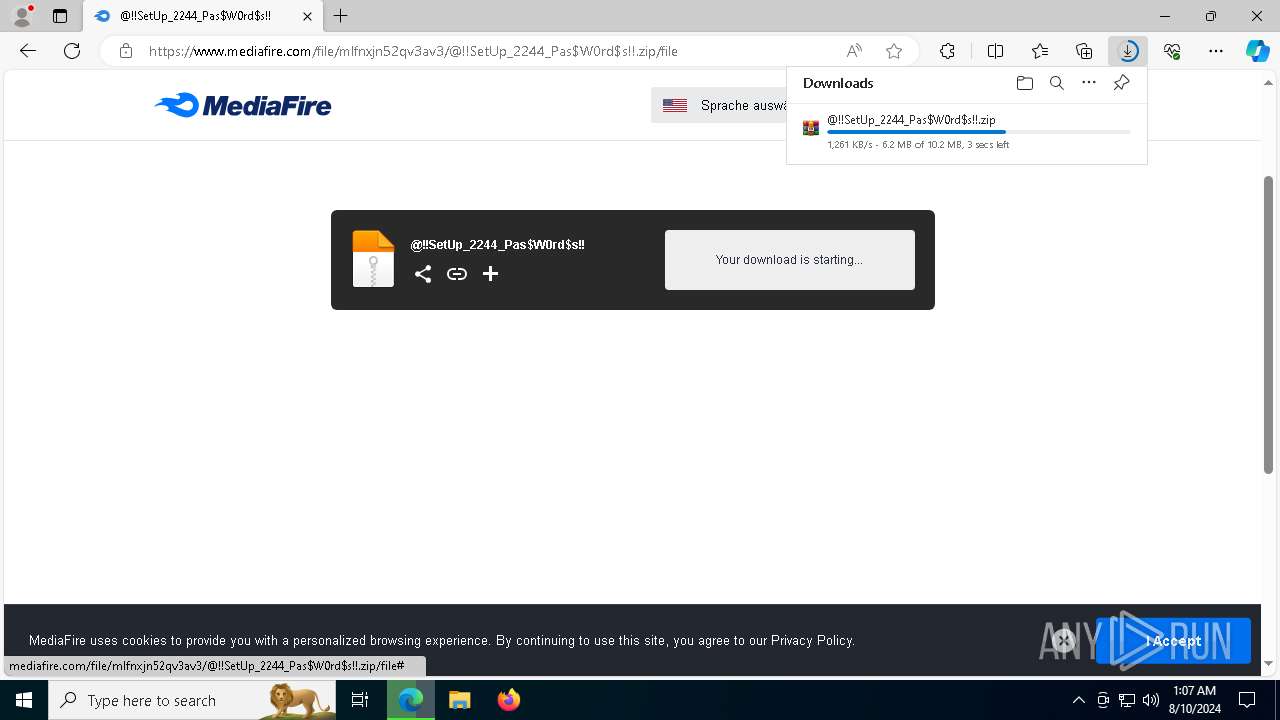Click the I Accept cookies button
Viewport: 1280px width, 720px height.
[1173, 641]
